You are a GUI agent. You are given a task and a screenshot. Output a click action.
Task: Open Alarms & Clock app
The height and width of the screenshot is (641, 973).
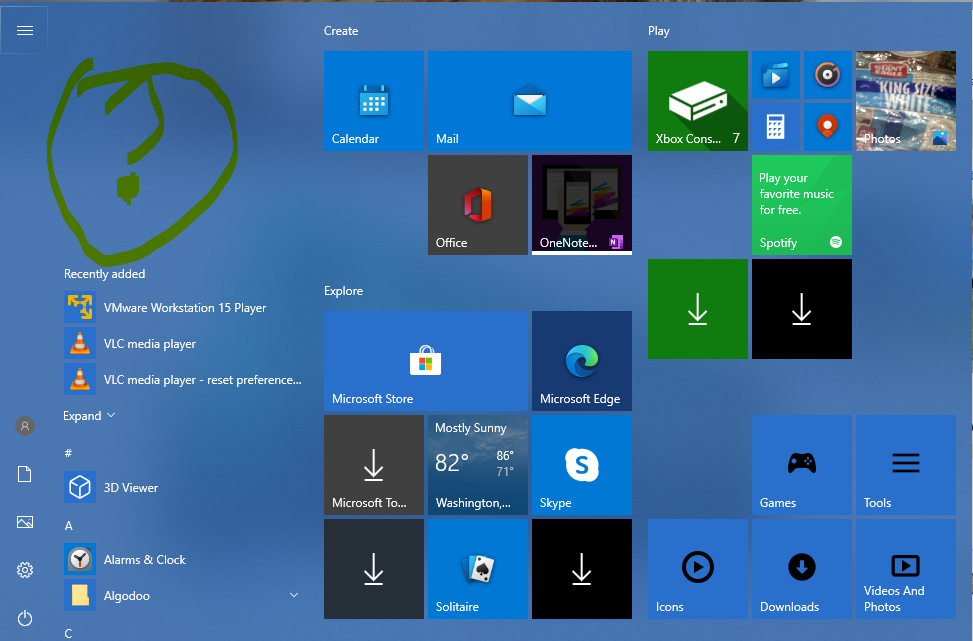coord(184,559)
